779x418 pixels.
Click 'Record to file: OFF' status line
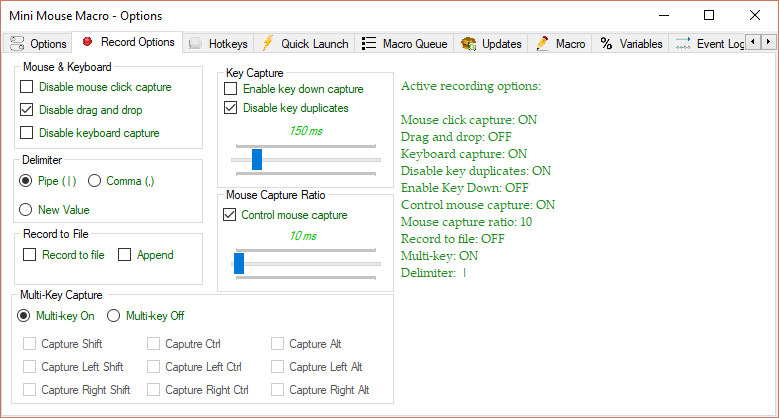pyautogui.click(x=453, y=239)
